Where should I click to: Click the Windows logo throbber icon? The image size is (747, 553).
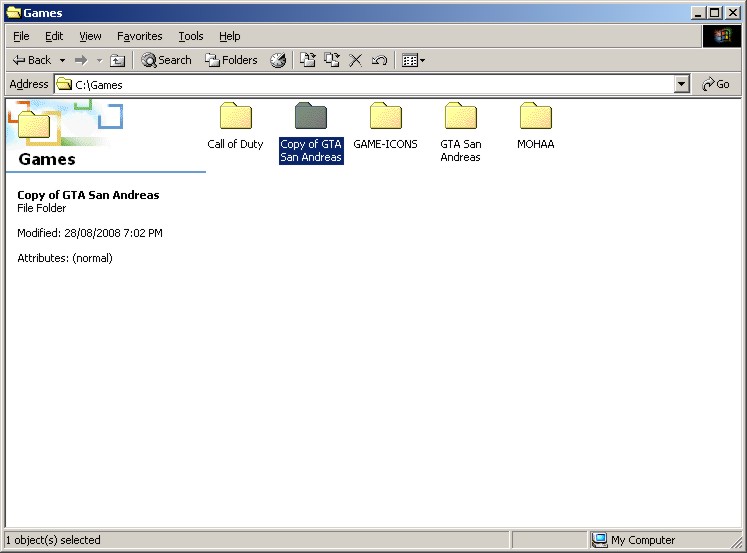click(722, 36)
